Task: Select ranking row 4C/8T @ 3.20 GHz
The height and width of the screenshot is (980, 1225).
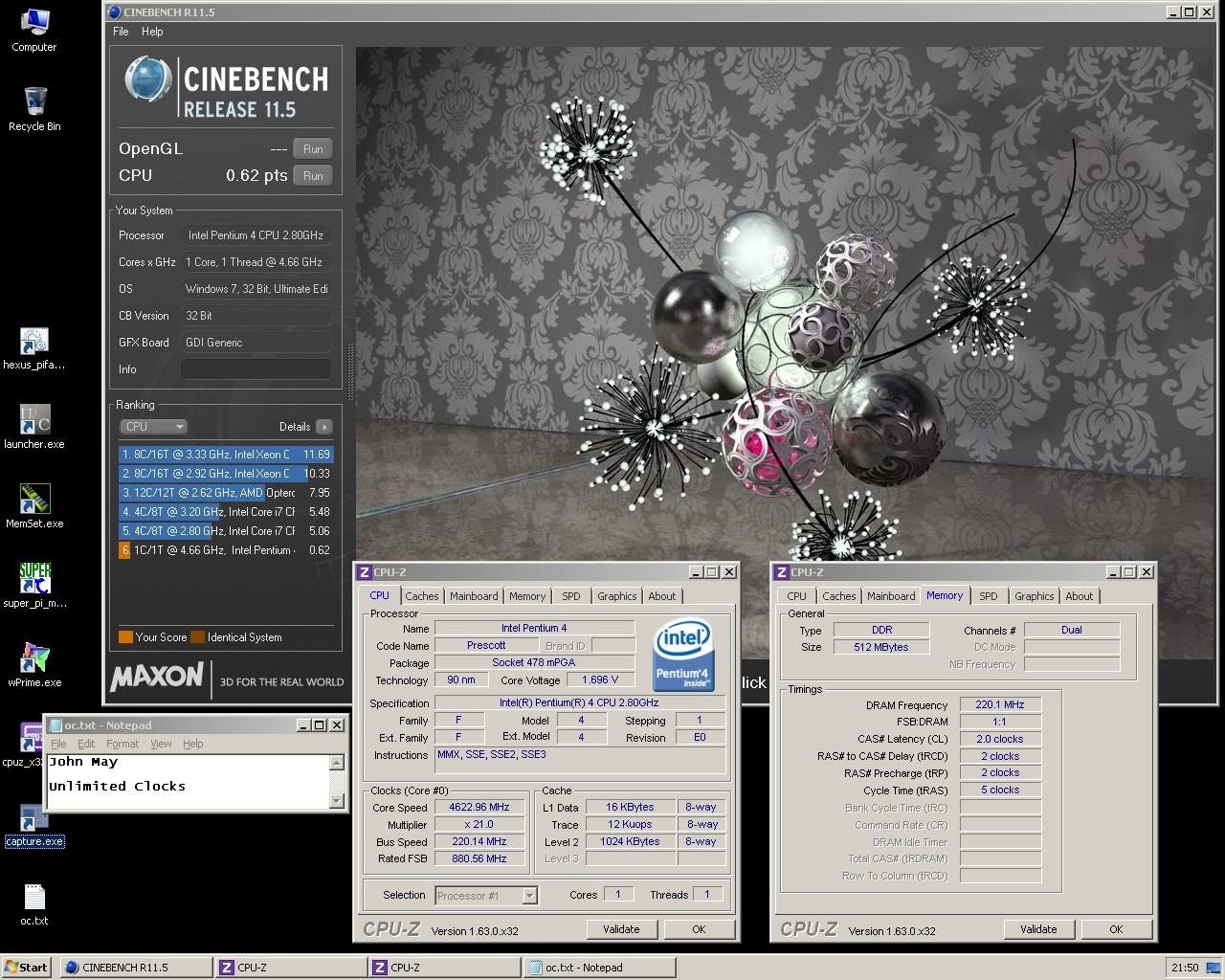Action: click(x=226, y=512)
